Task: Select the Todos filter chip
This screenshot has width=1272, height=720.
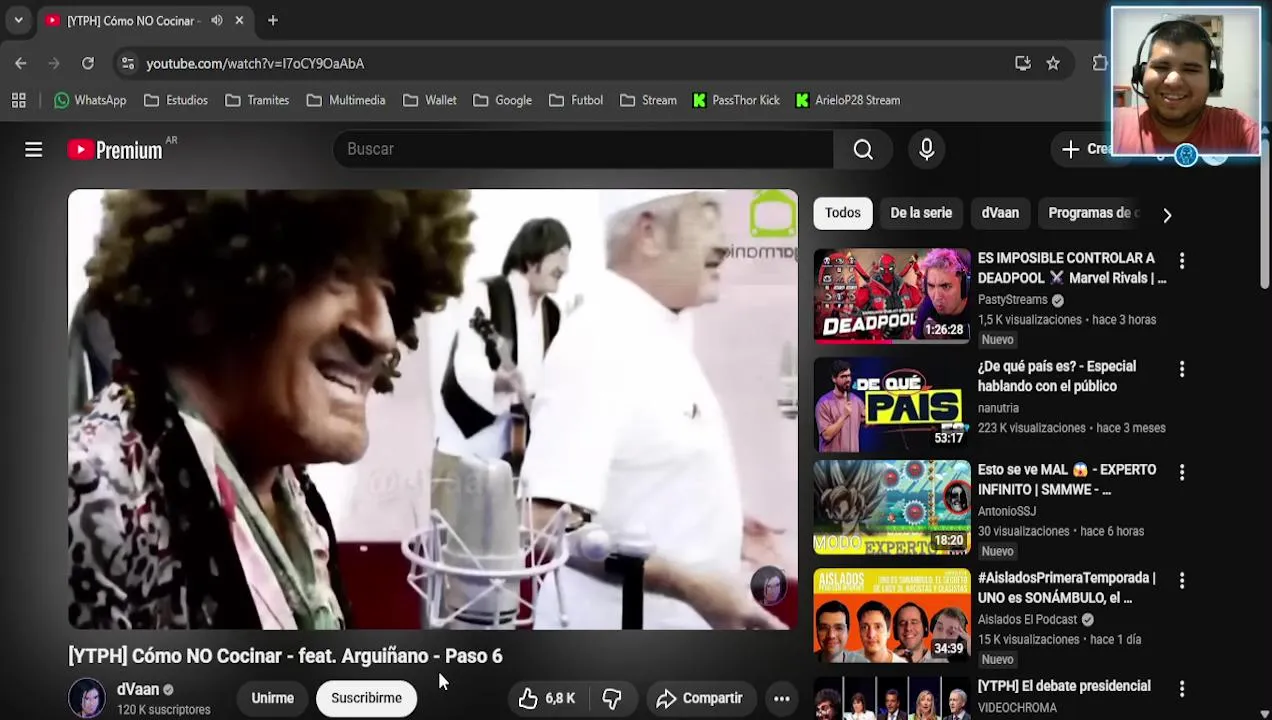Action: pyautogui.click(x=843, y=213)
